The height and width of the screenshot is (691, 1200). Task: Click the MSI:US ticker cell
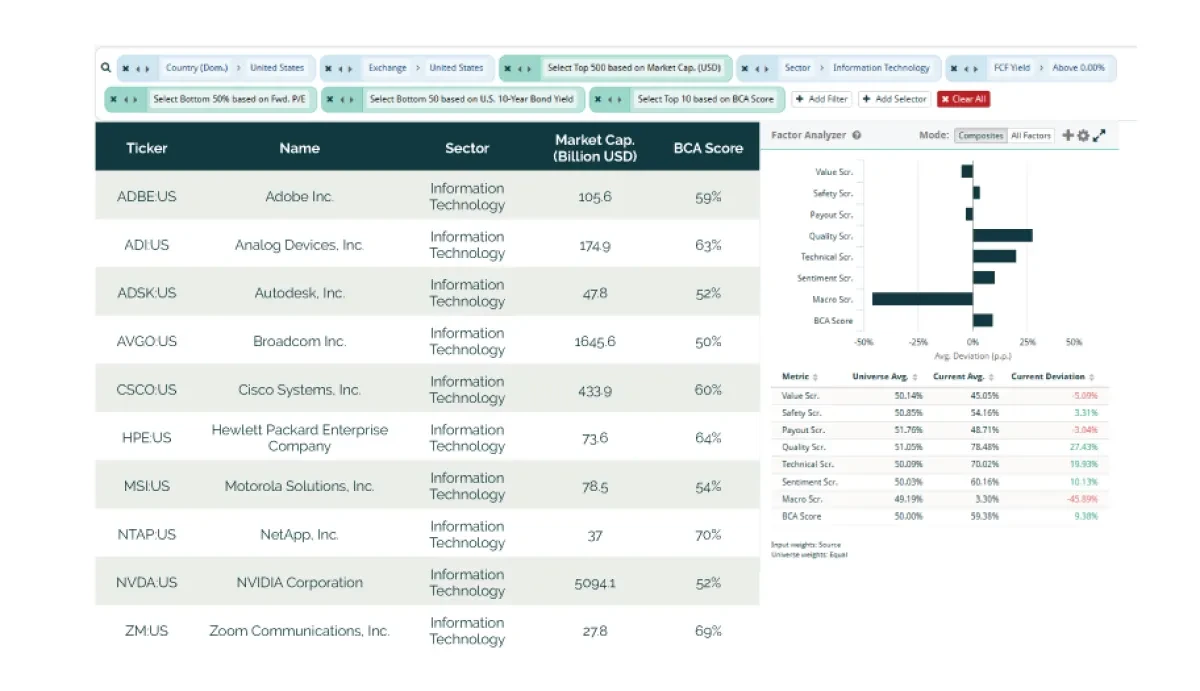click(x=147, y=487)
